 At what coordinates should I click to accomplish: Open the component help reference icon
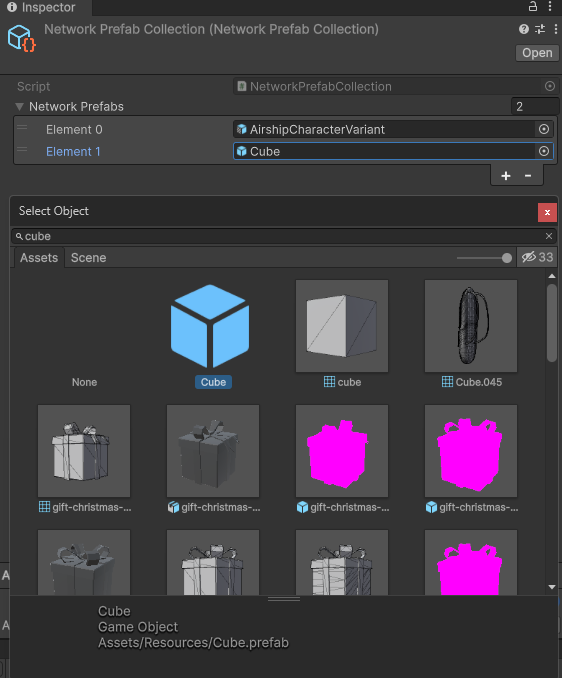[x=524, y=29]
